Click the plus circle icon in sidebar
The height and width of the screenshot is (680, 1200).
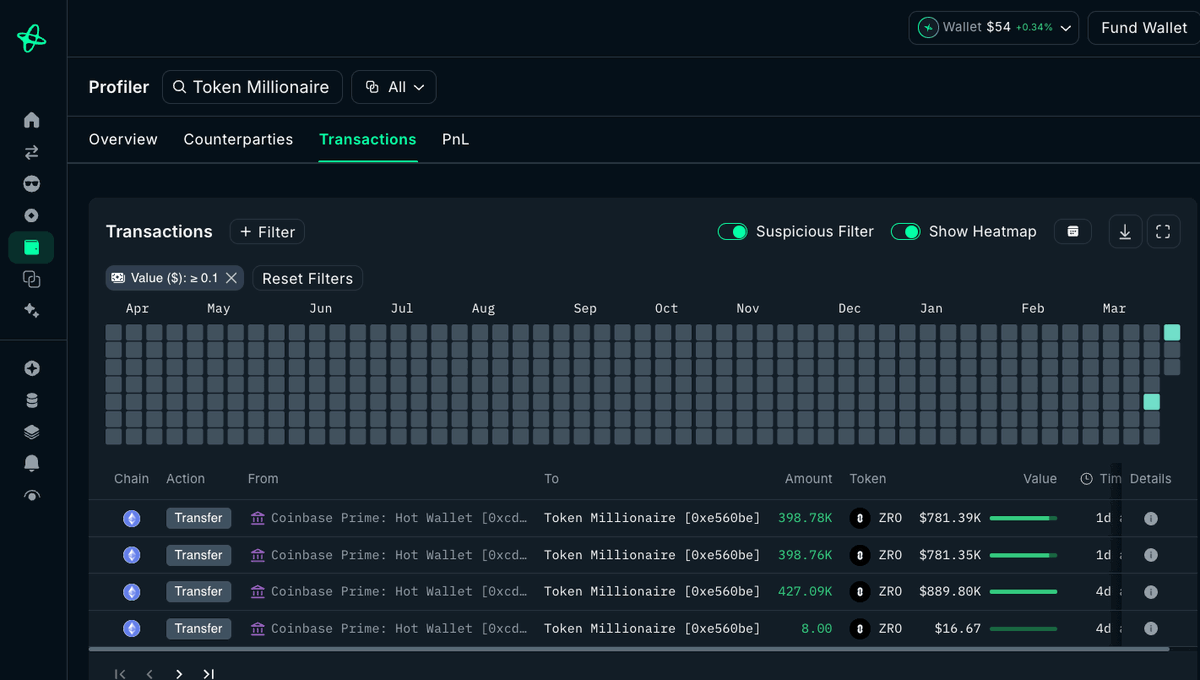coord(31,368)
